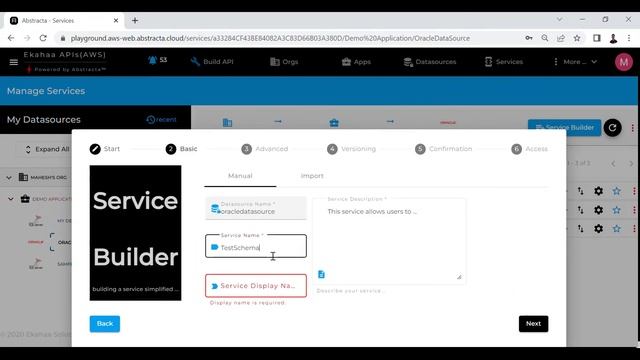The image size is (640, 360).
Task: Bookmark this page with the star icon
Action: pyautogui.click(x=577, y=38)
